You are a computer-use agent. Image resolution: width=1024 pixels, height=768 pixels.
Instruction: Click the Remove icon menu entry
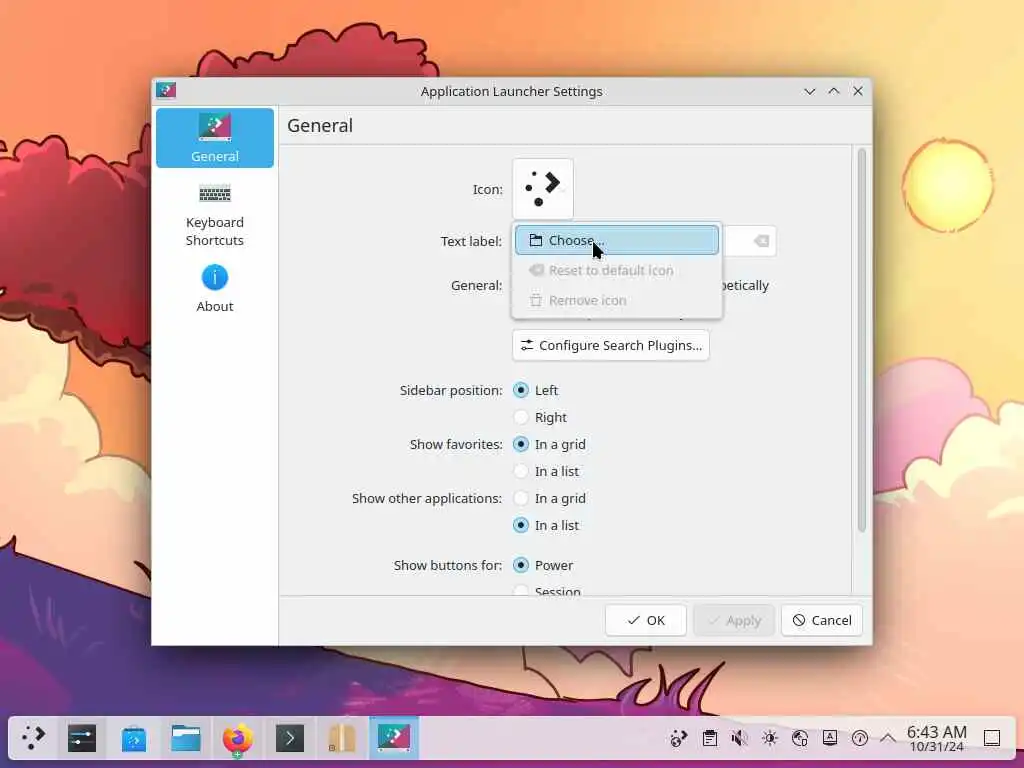616,300
